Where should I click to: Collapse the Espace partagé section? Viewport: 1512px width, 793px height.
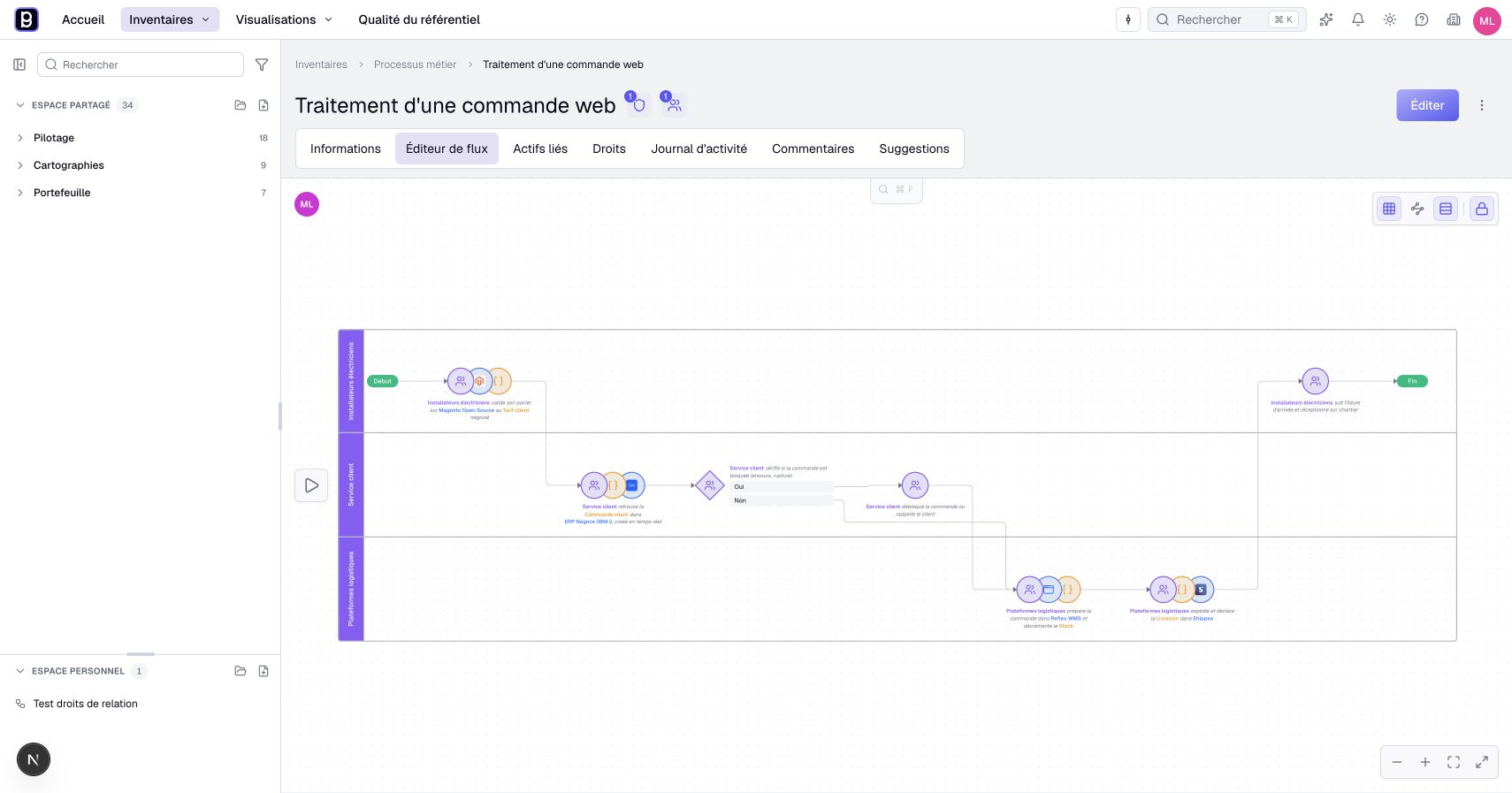point(20,105)
